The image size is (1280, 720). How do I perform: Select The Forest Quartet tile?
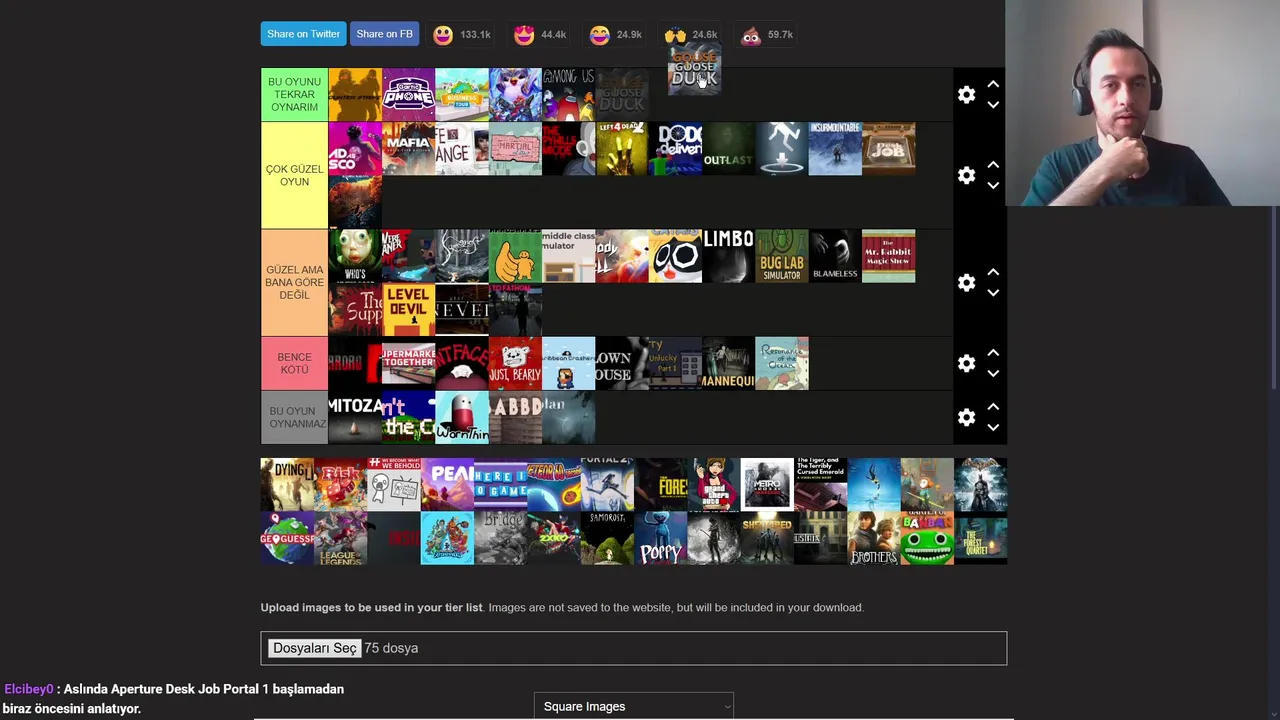pyautogui.click(x=981, y=539)
